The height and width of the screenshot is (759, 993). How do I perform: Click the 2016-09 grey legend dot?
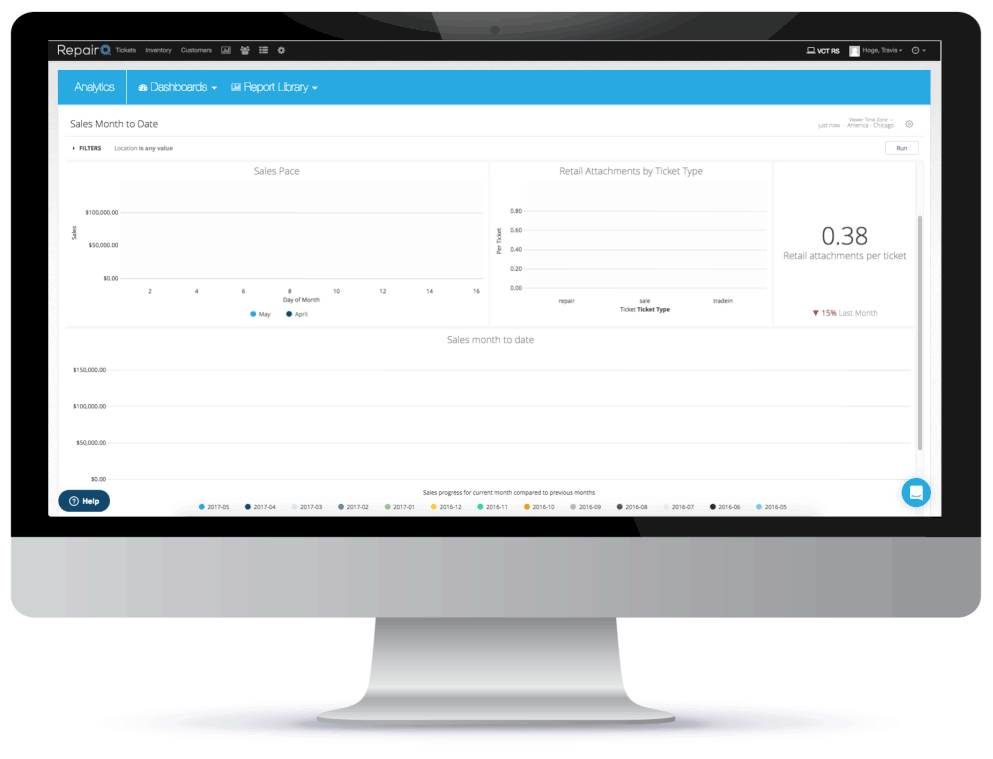pos(573,507)
